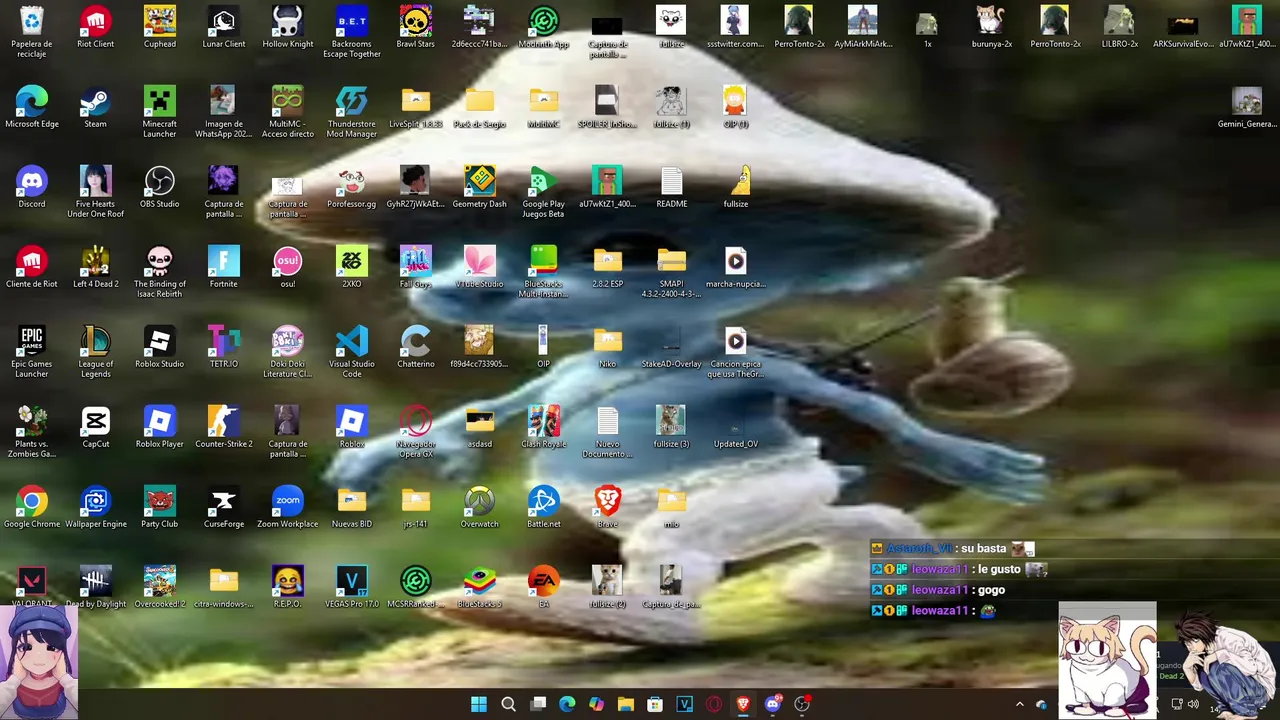Open taskbar Search
The width and height of the screenshot is (1280, 720).
pos(508,704)
